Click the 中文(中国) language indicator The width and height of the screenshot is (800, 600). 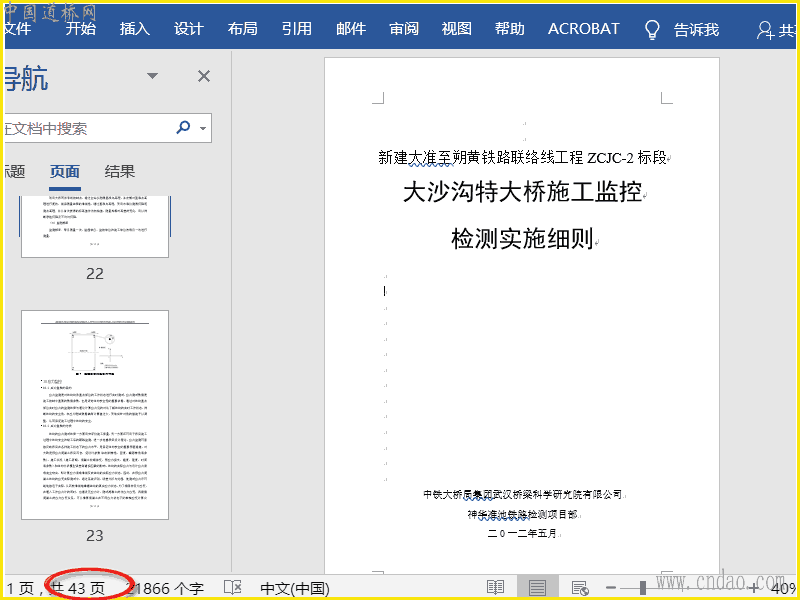point(295,588)
